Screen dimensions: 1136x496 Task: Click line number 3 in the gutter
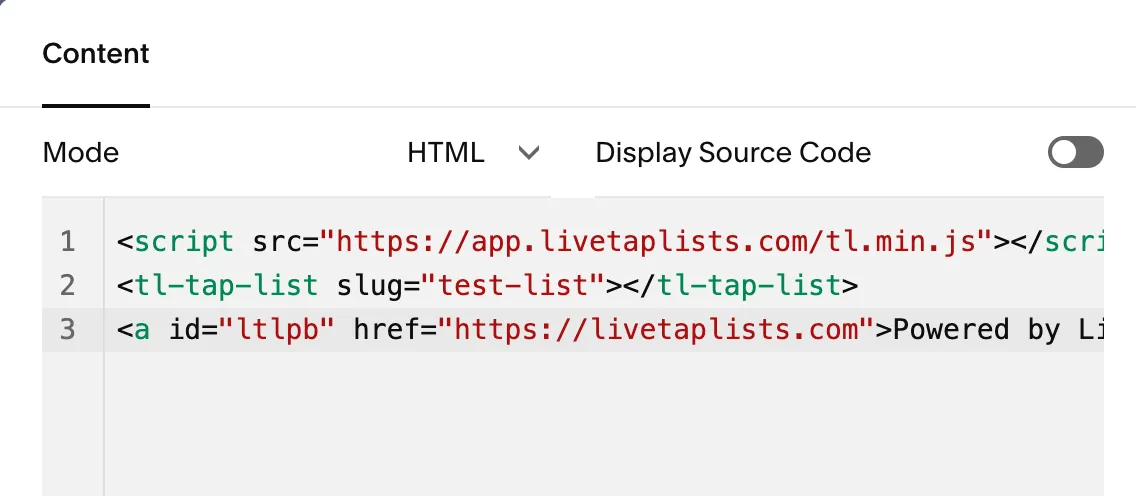coord(67,329)
